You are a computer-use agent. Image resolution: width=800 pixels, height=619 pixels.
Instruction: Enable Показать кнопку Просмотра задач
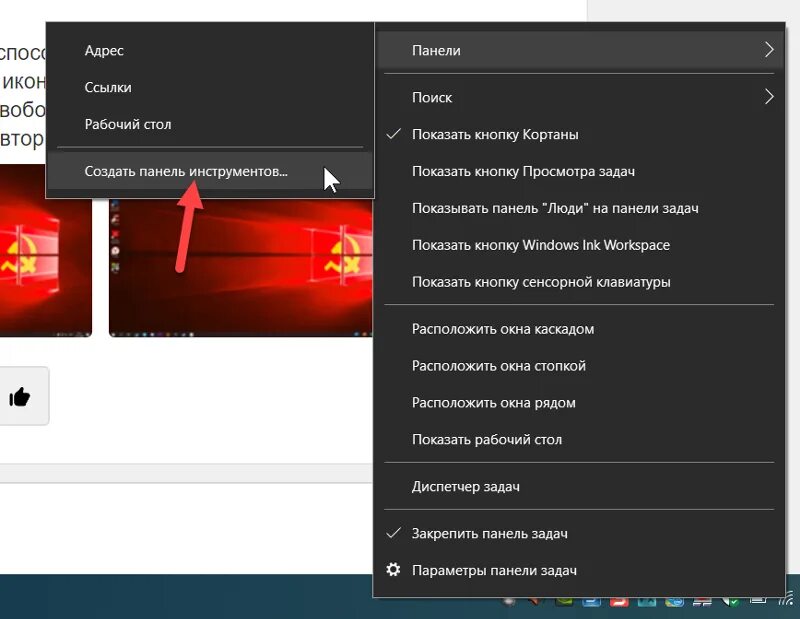579,171
